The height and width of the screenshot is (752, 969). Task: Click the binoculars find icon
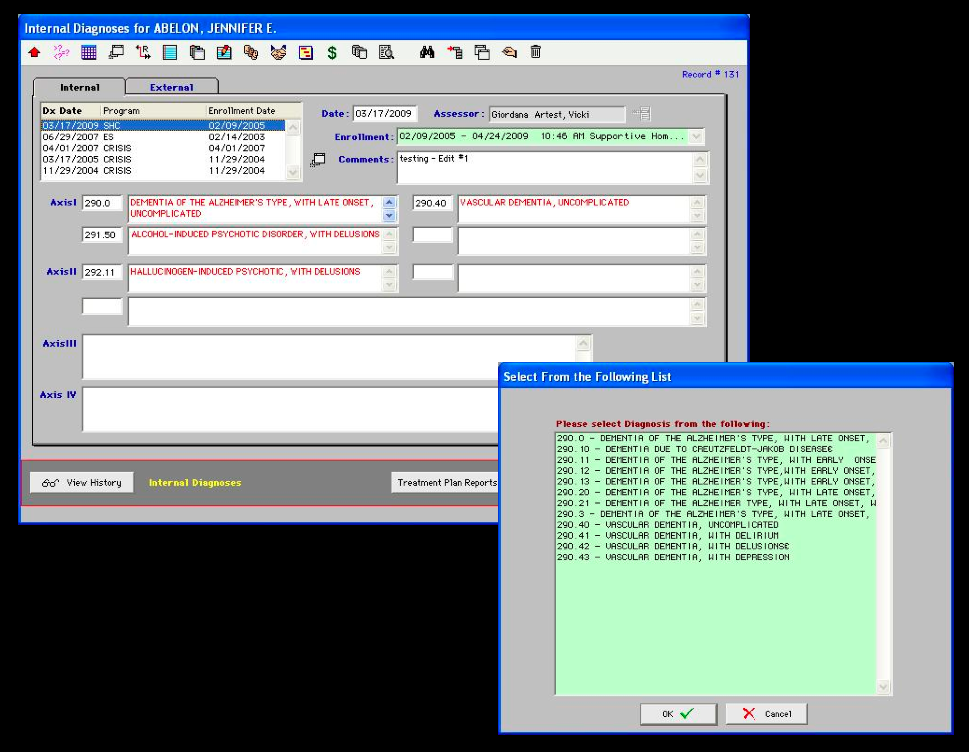coord(427,53)
